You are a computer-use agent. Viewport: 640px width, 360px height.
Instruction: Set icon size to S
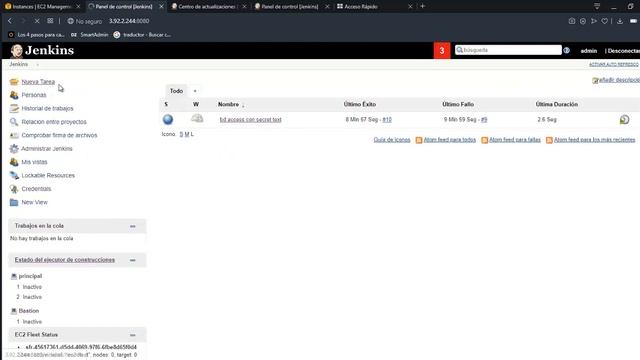point(181,134)
